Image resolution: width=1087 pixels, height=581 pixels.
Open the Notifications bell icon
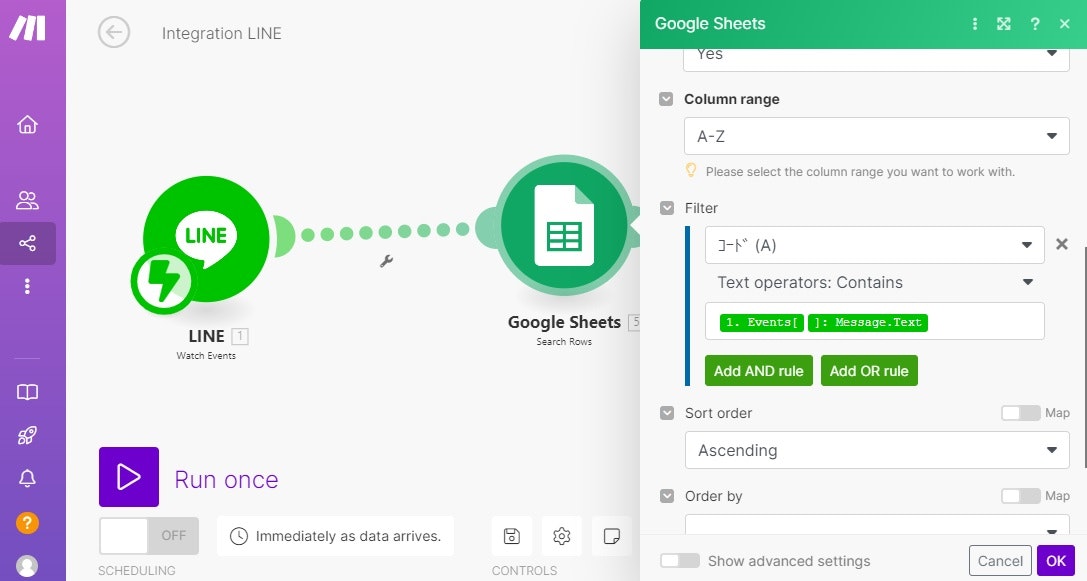pos(27,478)
